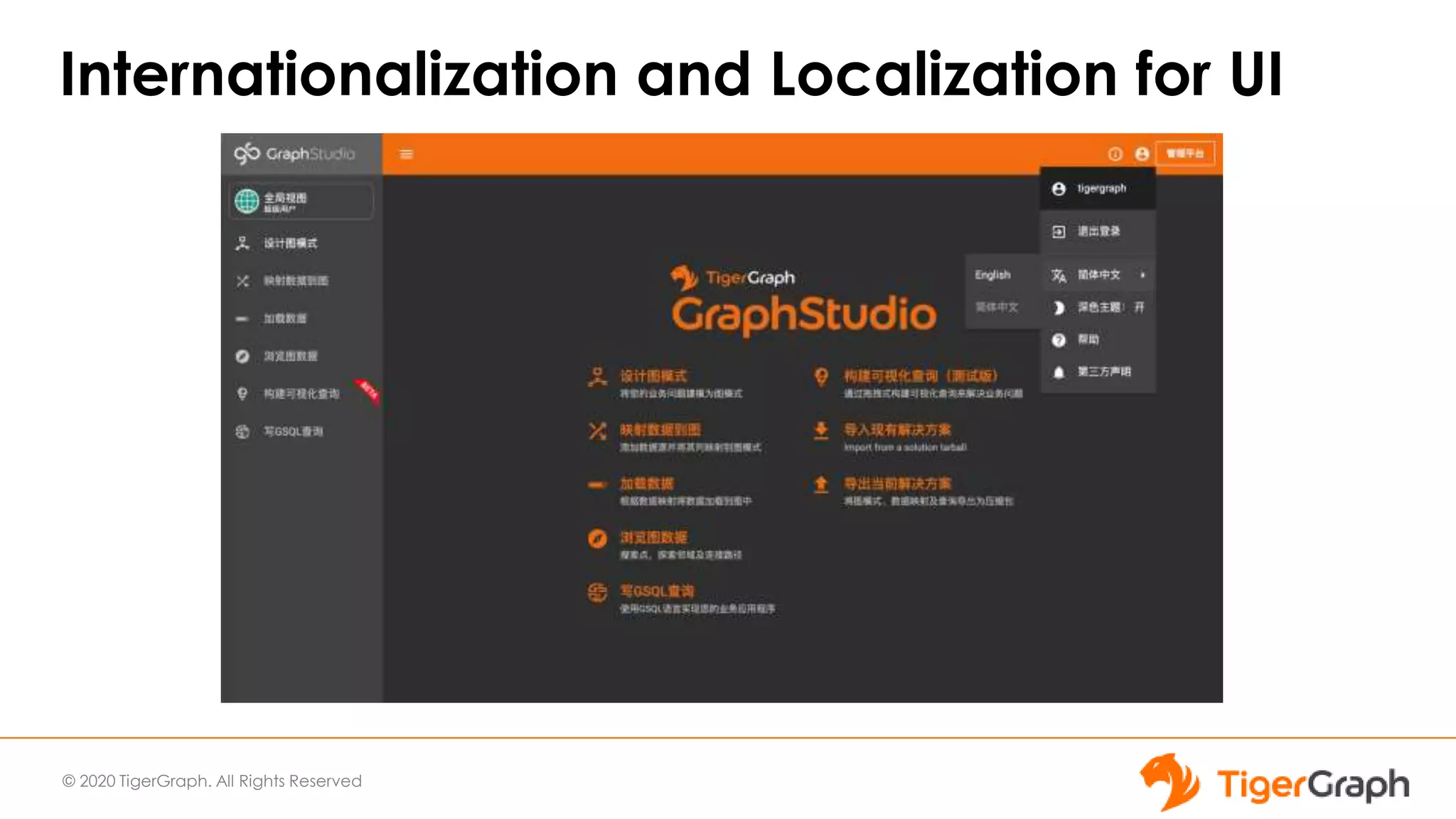
Task: Select the 设计图模式 icon in the sidebar
Action: [x=242, y=243]
